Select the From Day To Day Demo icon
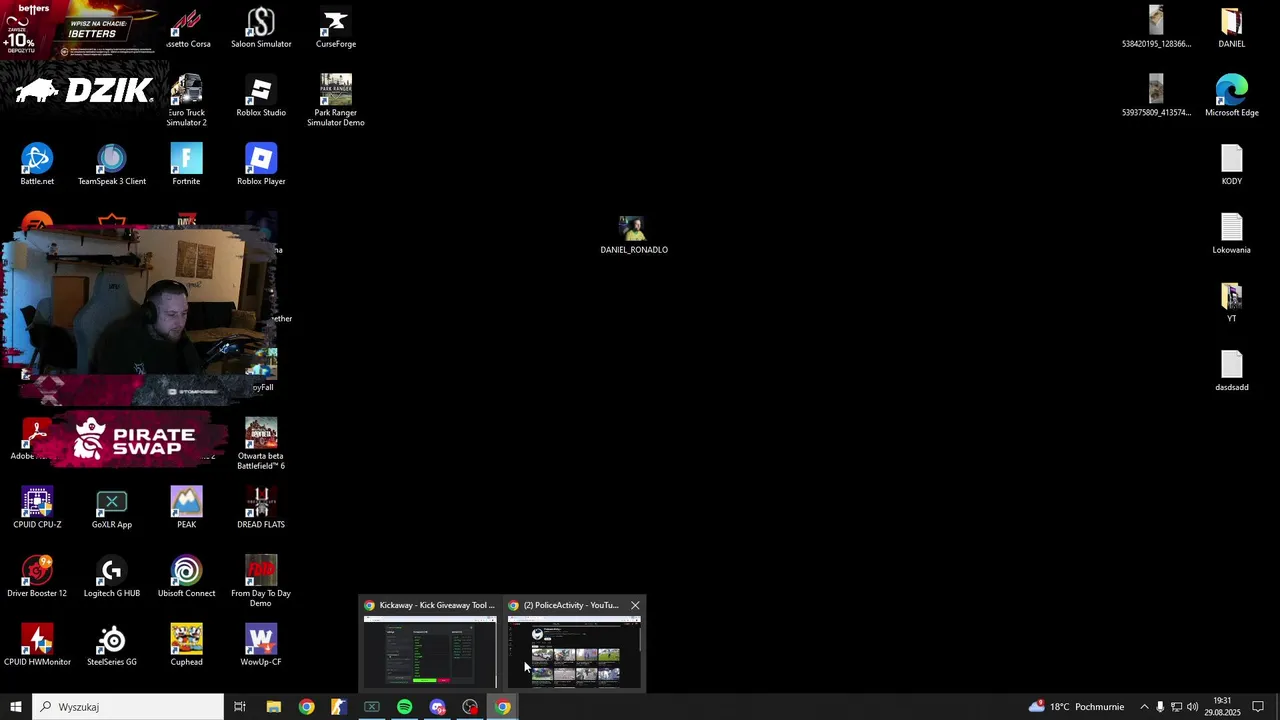1280x720 pixels. (261, 581)
